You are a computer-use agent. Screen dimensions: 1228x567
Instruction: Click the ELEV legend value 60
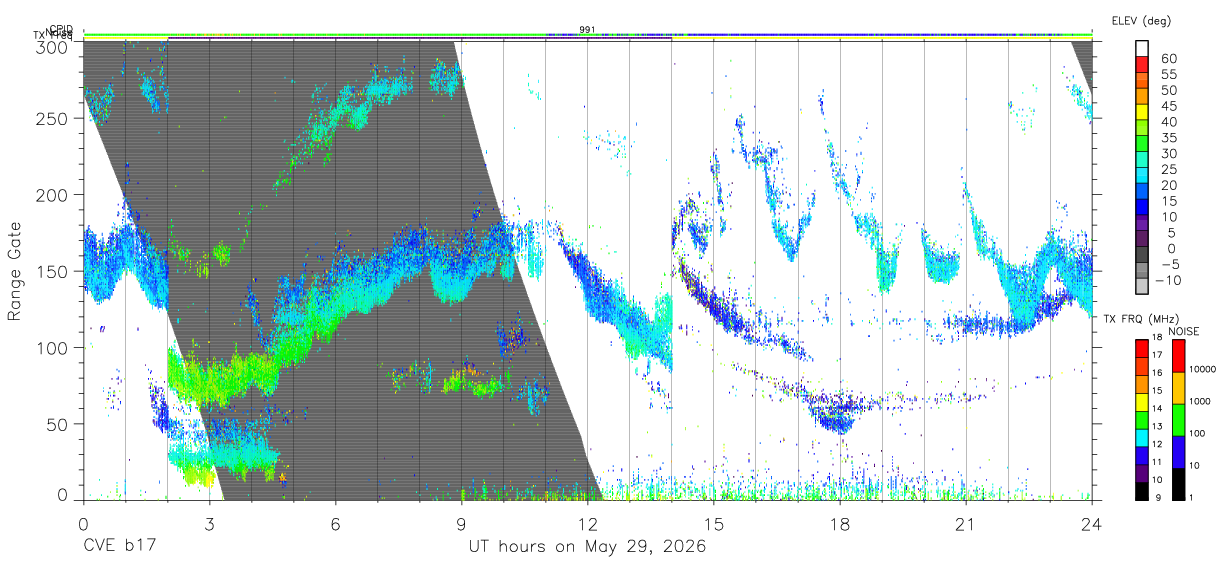1167,59
